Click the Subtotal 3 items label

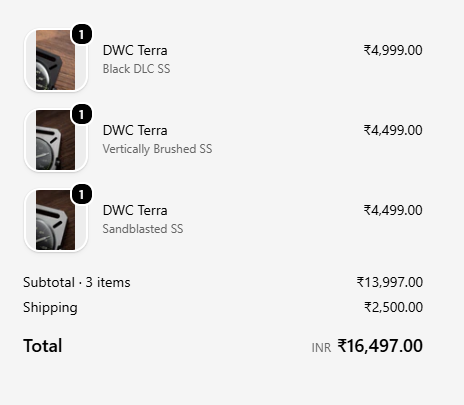pyautogui.click(x=77, y=282)
